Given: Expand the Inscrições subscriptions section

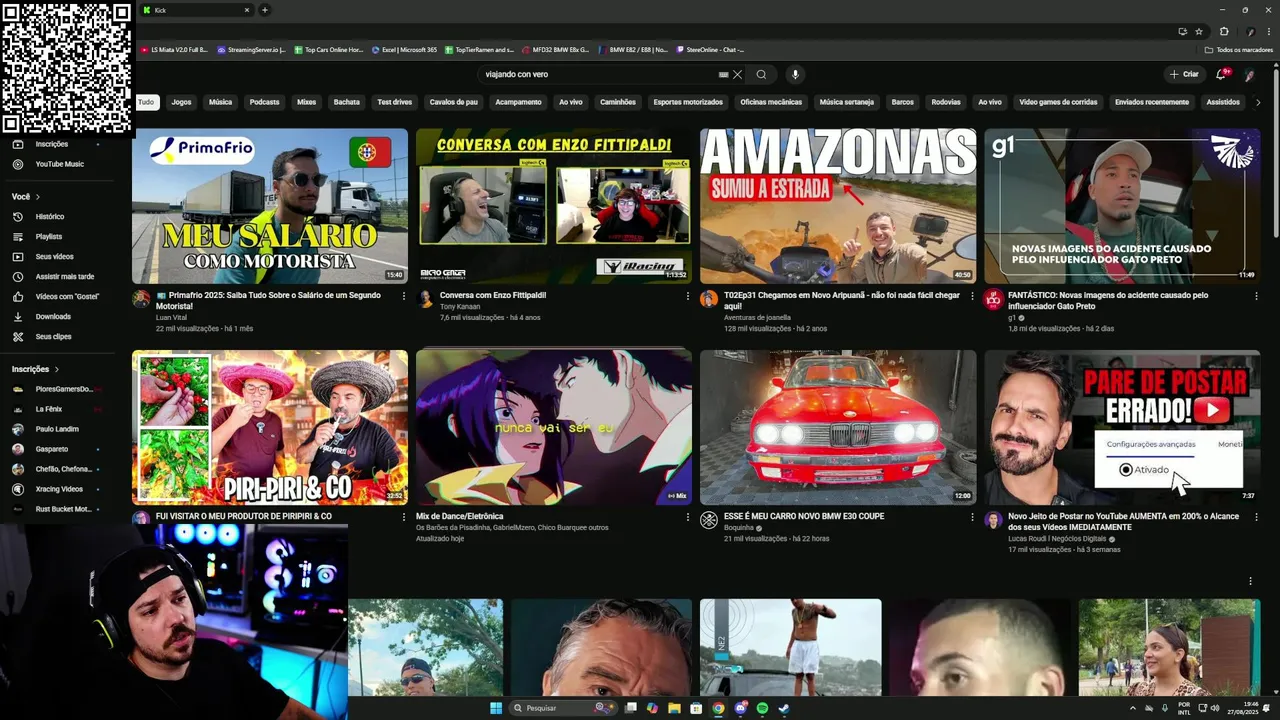Looking at the screenshot, I should pos(35,369).
